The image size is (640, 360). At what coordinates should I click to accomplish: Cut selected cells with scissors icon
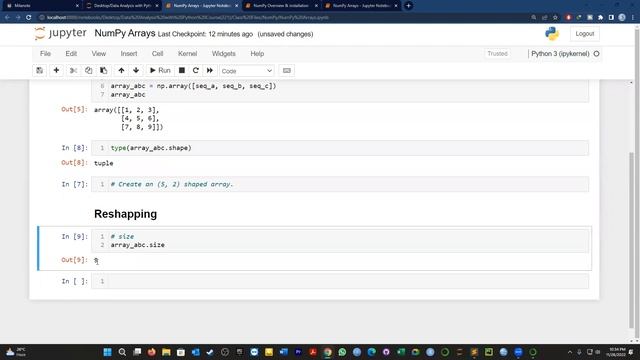pyautogui.click(x=73, y=71)
